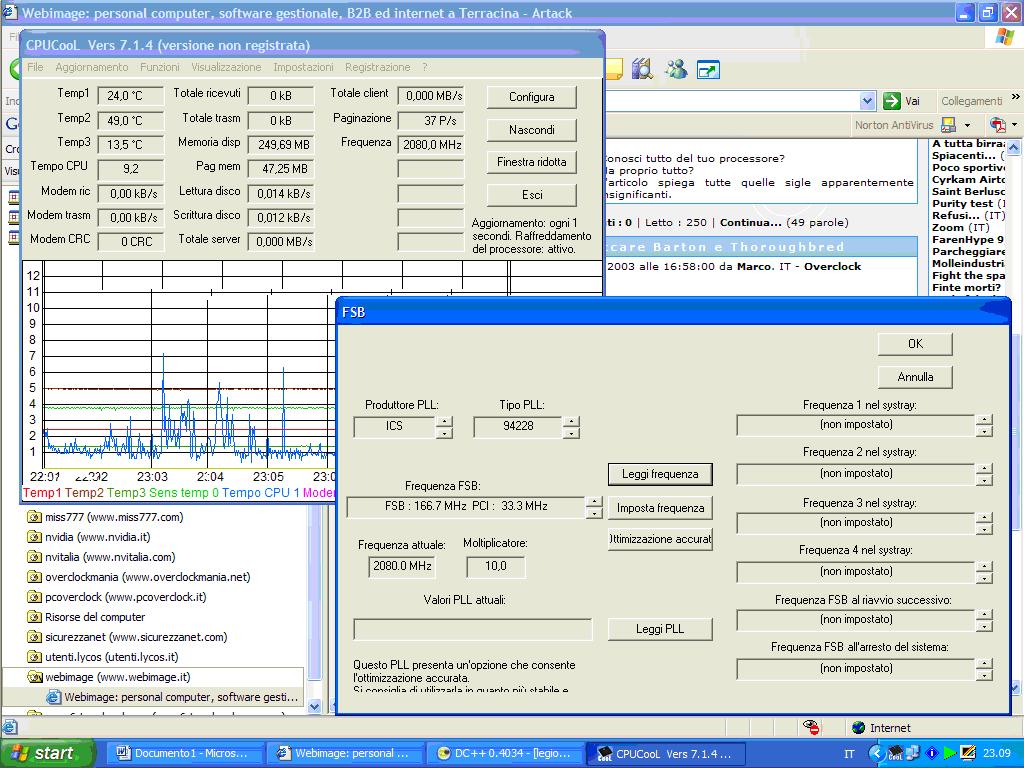Click the Continua... link in the web page
Viewport: 1024px width, 768px height.
click(x=750, y=222)
